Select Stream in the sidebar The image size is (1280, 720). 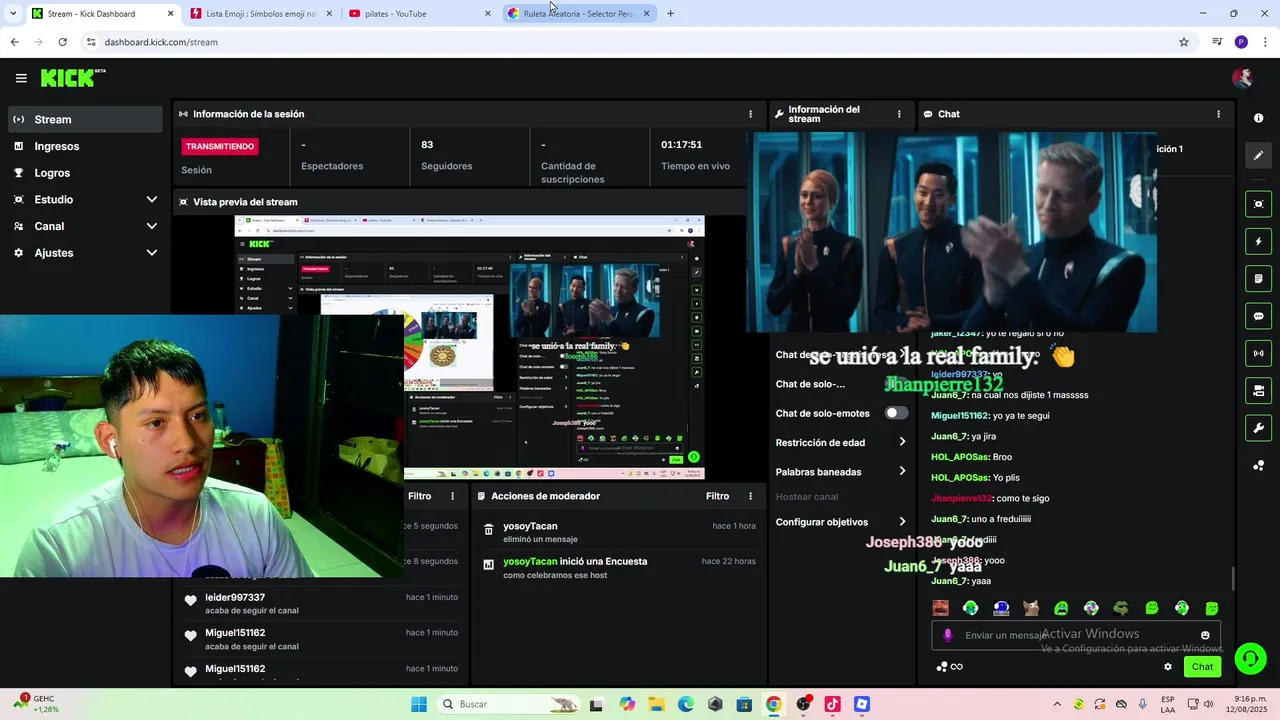coord(85,119)
